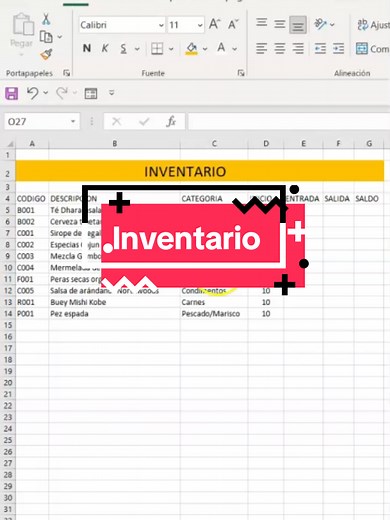Center text horizontally
Screen dimensions: 390x520
tap(280, 49)
